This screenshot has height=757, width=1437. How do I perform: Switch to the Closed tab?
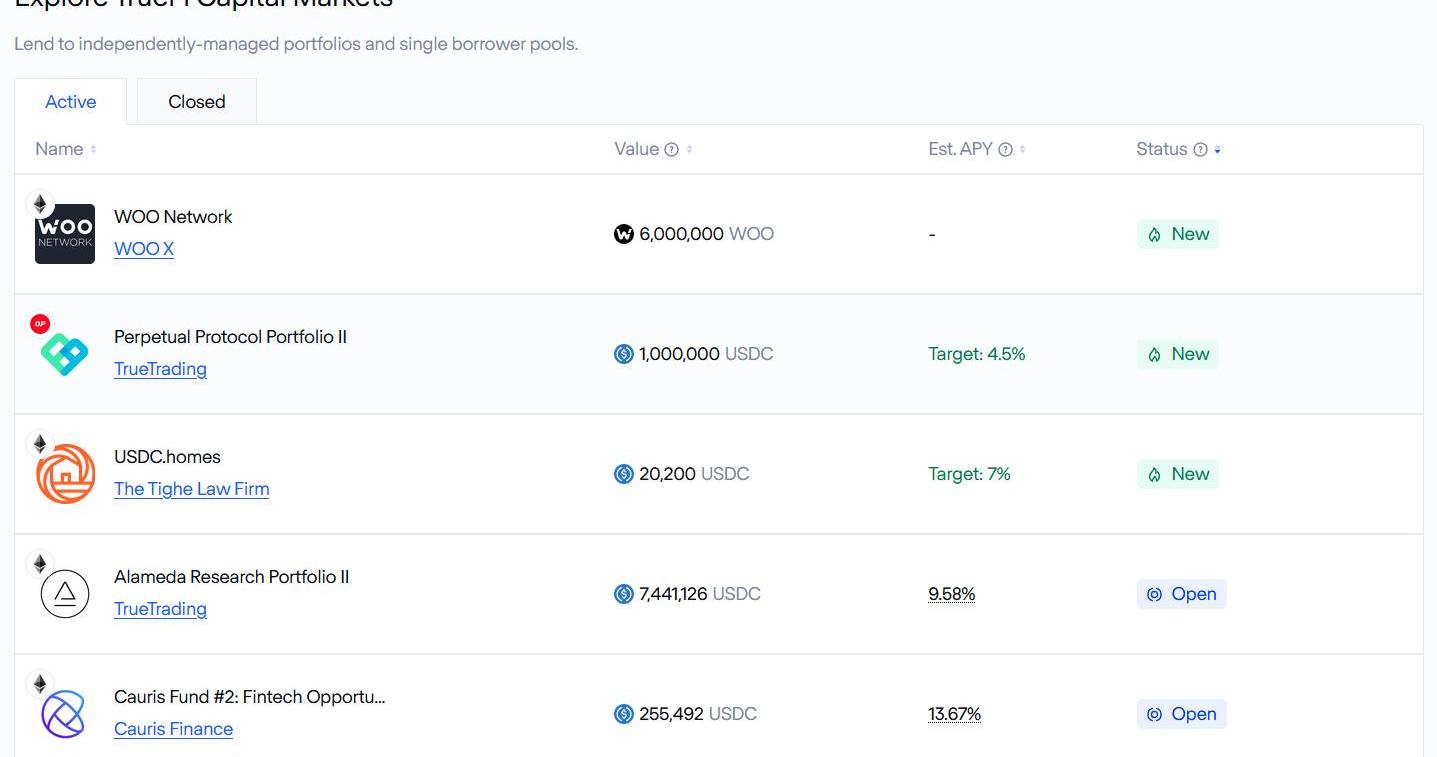197,102
